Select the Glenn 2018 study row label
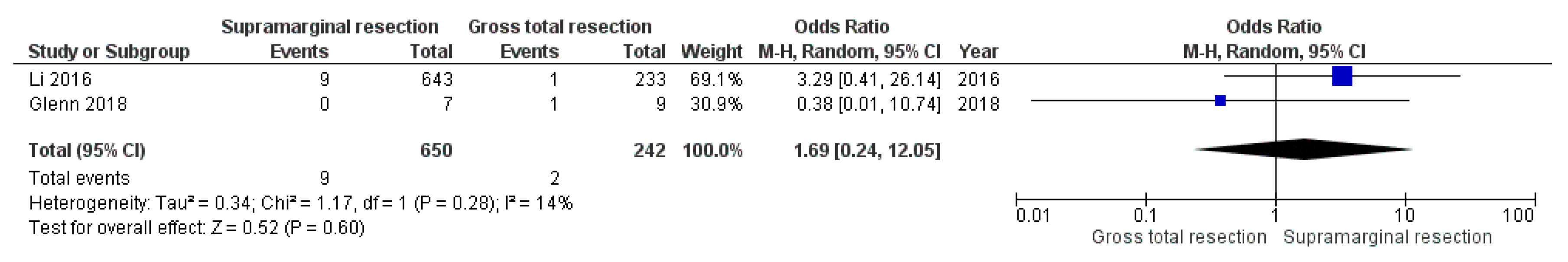Viewport: 1568px width, 262px height. (78, 104)
